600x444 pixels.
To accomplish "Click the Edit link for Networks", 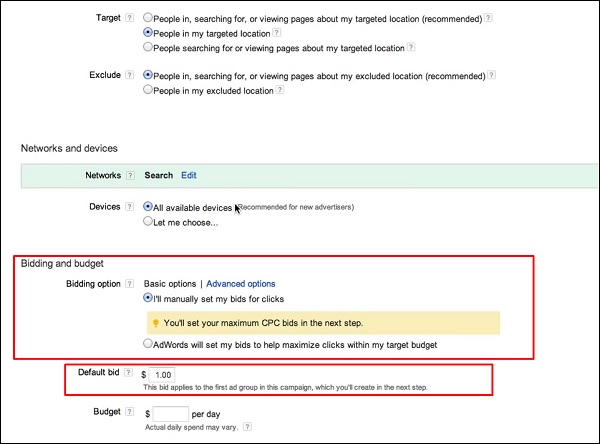I will (x=189, y=175).
